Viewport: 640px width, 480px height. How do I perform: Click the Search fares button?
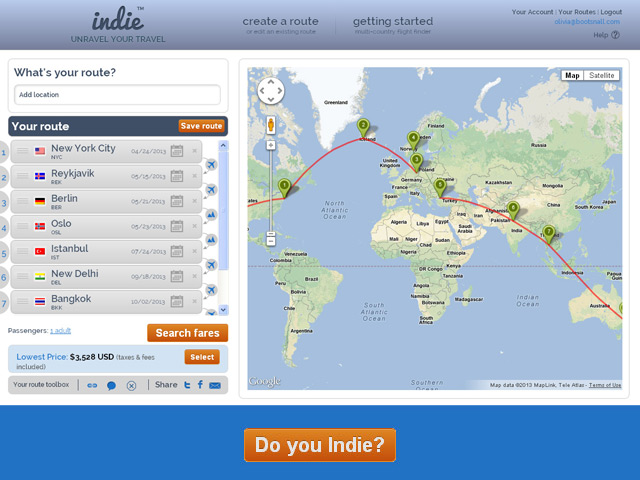click(x=188, y=333)
